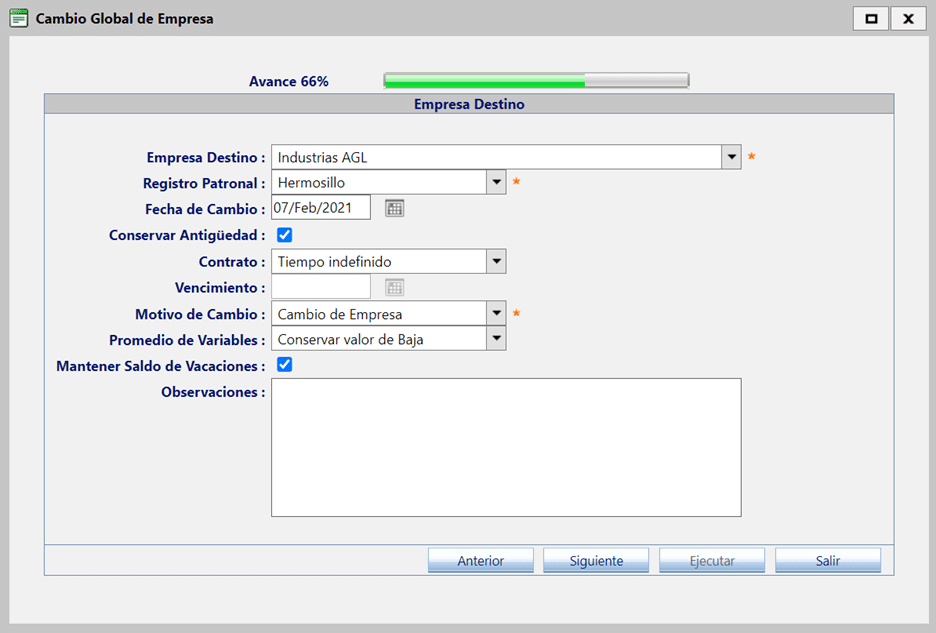Expand Promedio de Variables dropdown
Screen dimensions: 936x633
[496, 340]
